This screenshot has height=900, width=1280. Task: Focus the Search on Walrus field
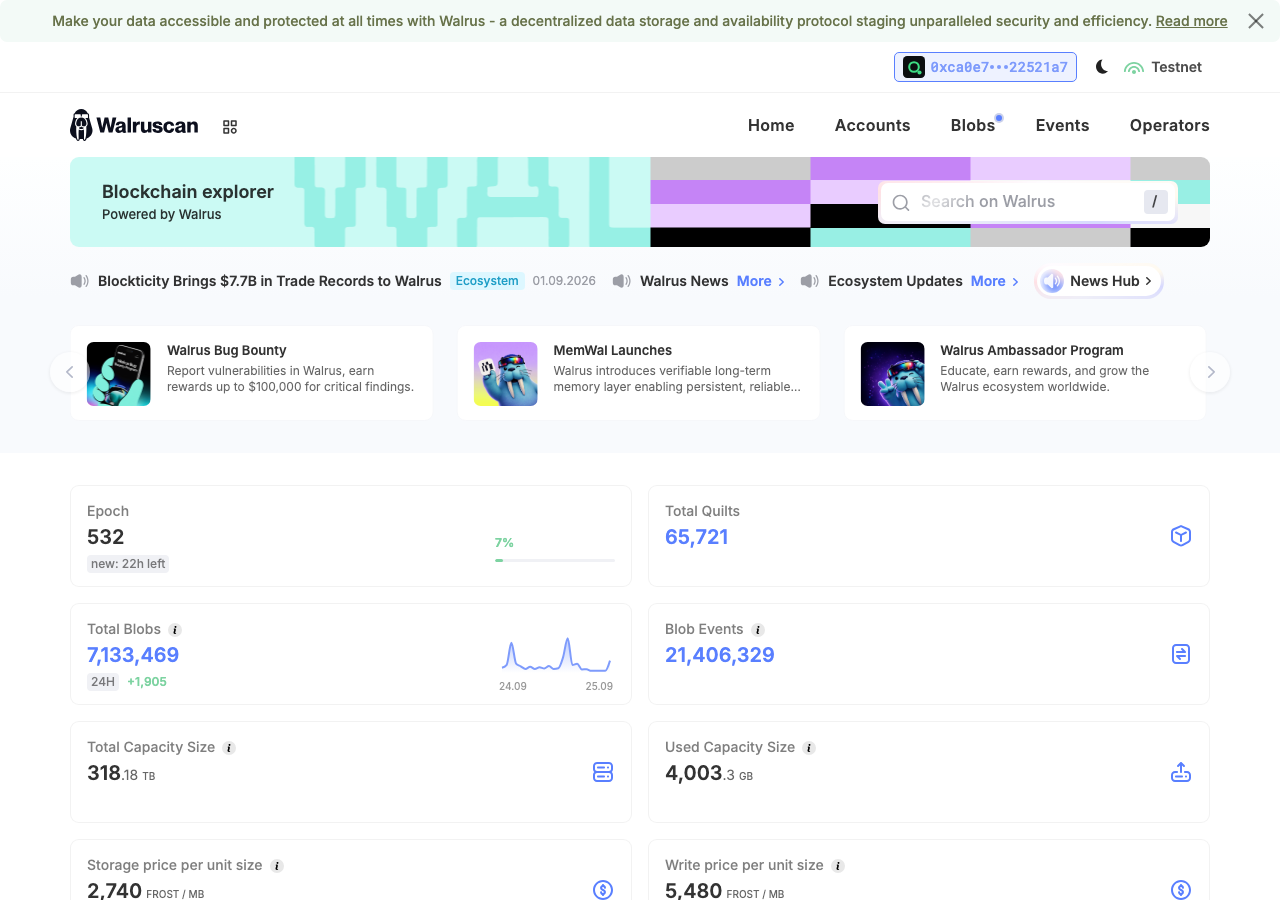[x=1028, y=202]
